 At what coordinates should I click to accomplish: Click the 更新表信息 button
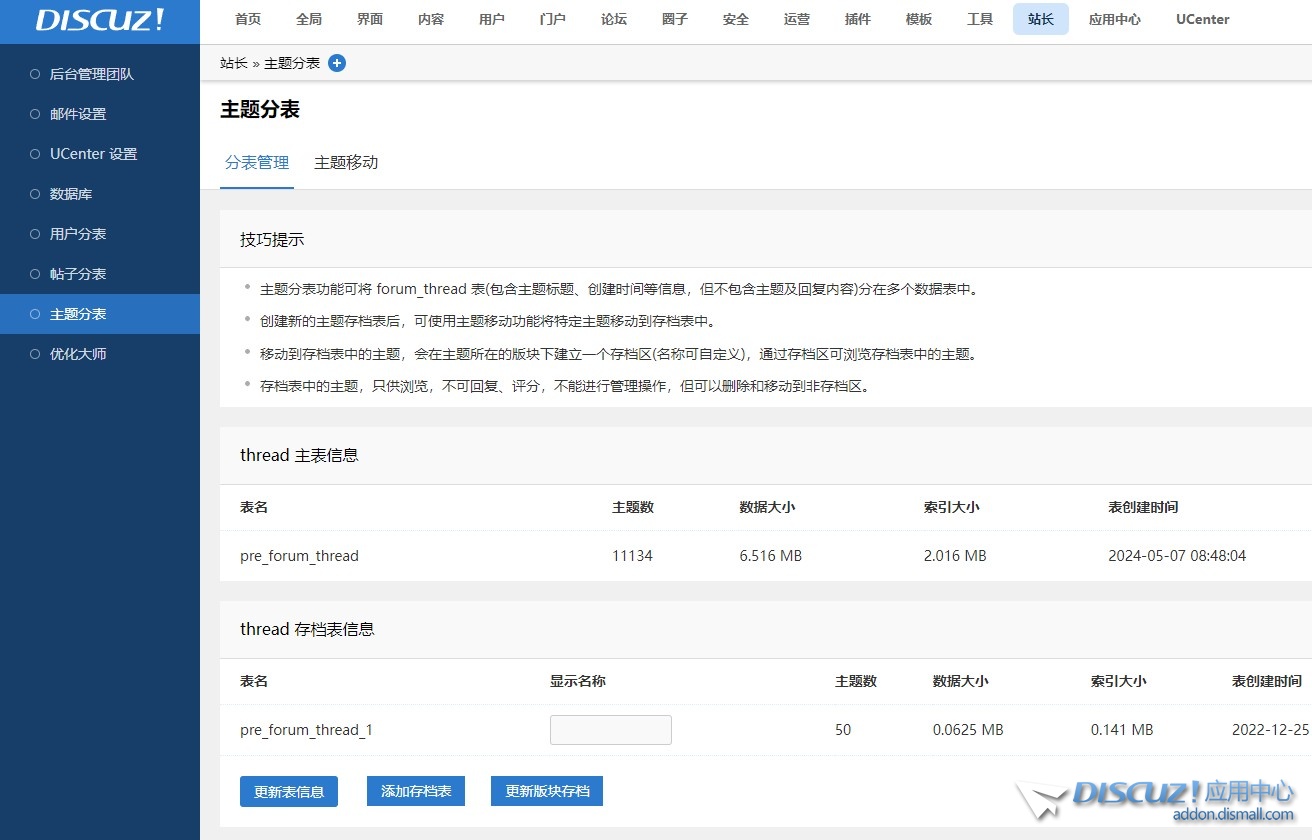(x=289, y=791)
